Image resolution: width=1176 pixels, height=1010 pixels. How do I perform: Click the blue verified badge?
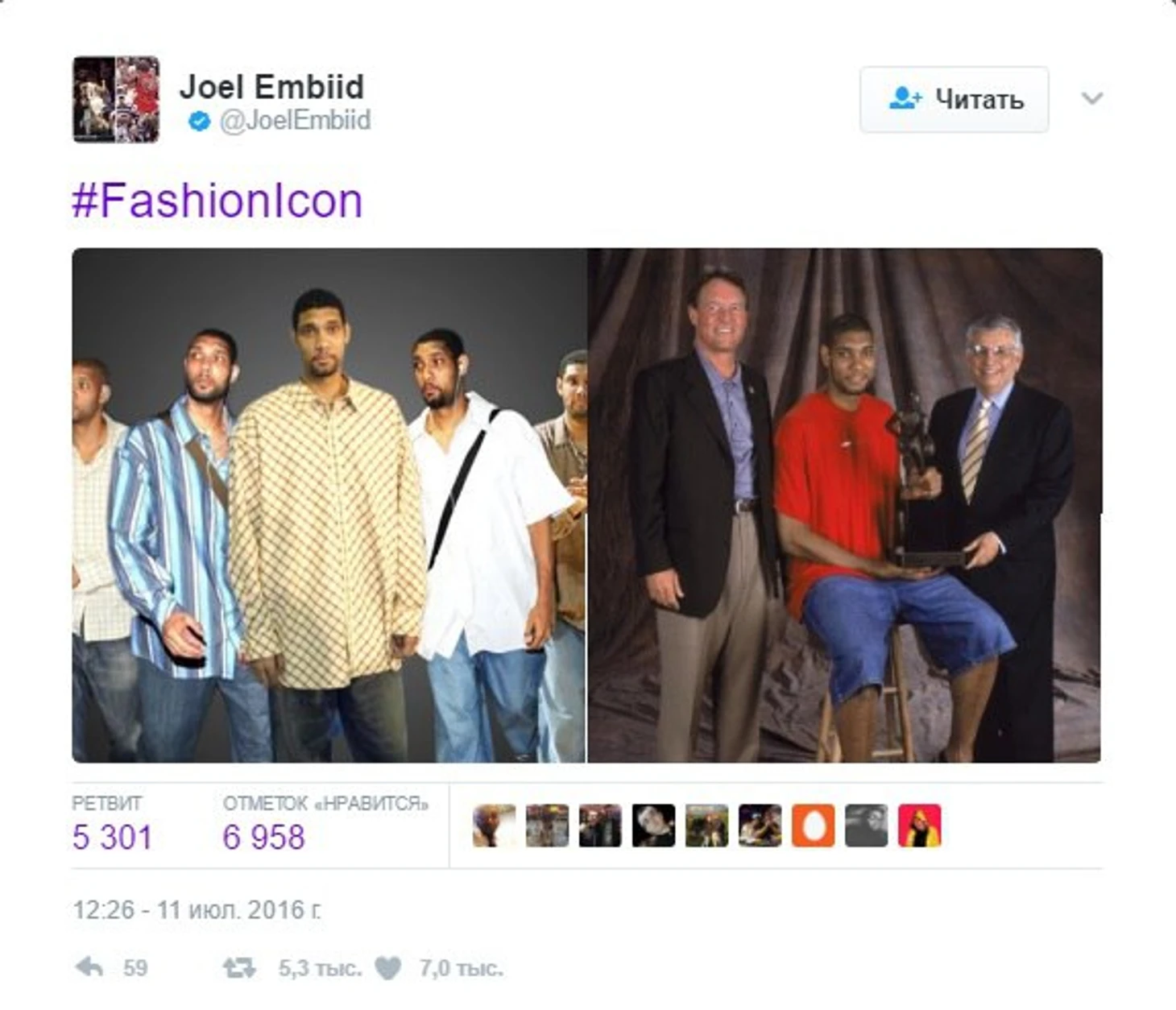tap(199, 122)
